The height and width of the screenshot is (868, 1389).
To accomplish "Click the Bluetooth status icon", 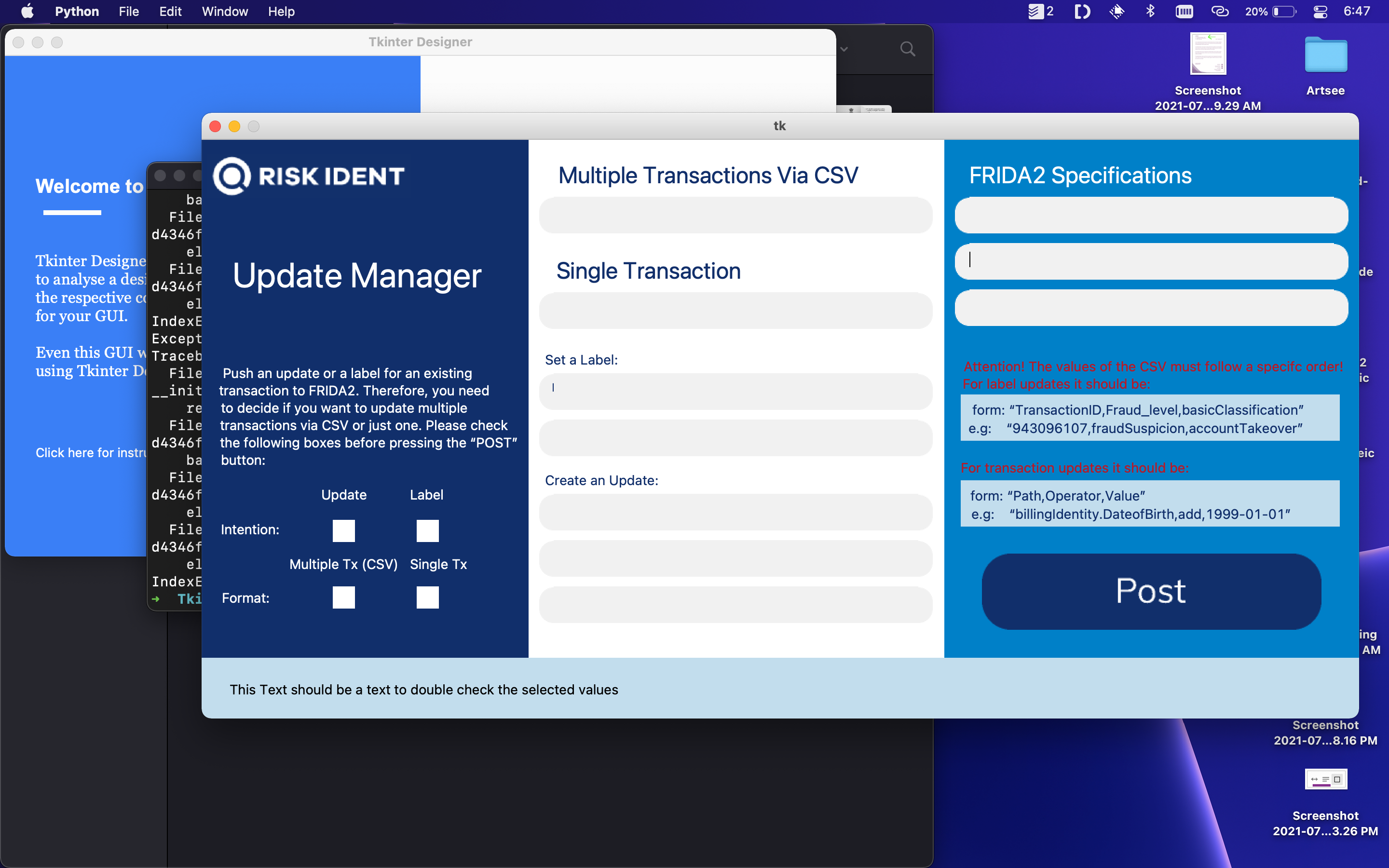I will pyautogui.click(x=1150, y=12).
